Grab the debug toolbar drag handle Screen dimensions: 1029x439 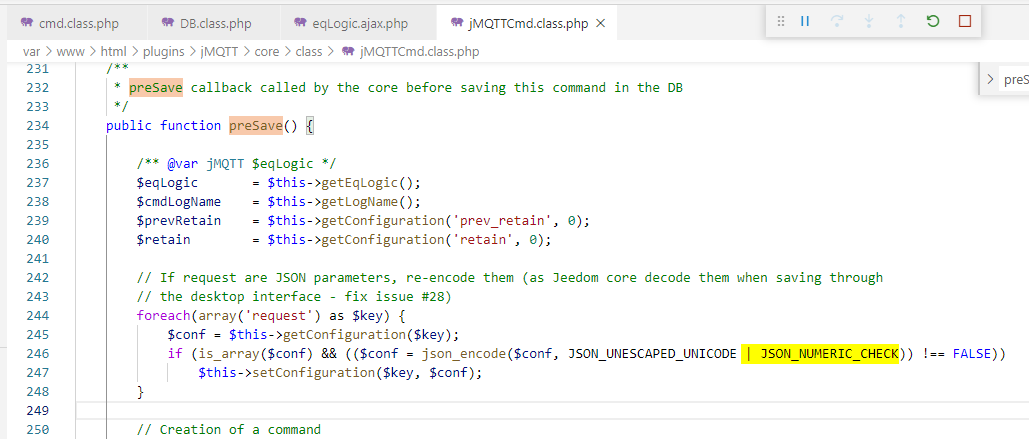(x=781, y=22)
